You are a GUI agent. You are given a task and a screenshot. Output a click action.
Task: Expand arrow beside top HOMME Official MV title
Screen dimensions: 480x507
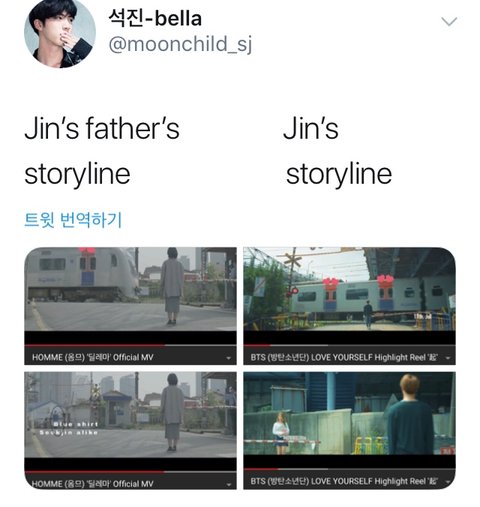228,358
